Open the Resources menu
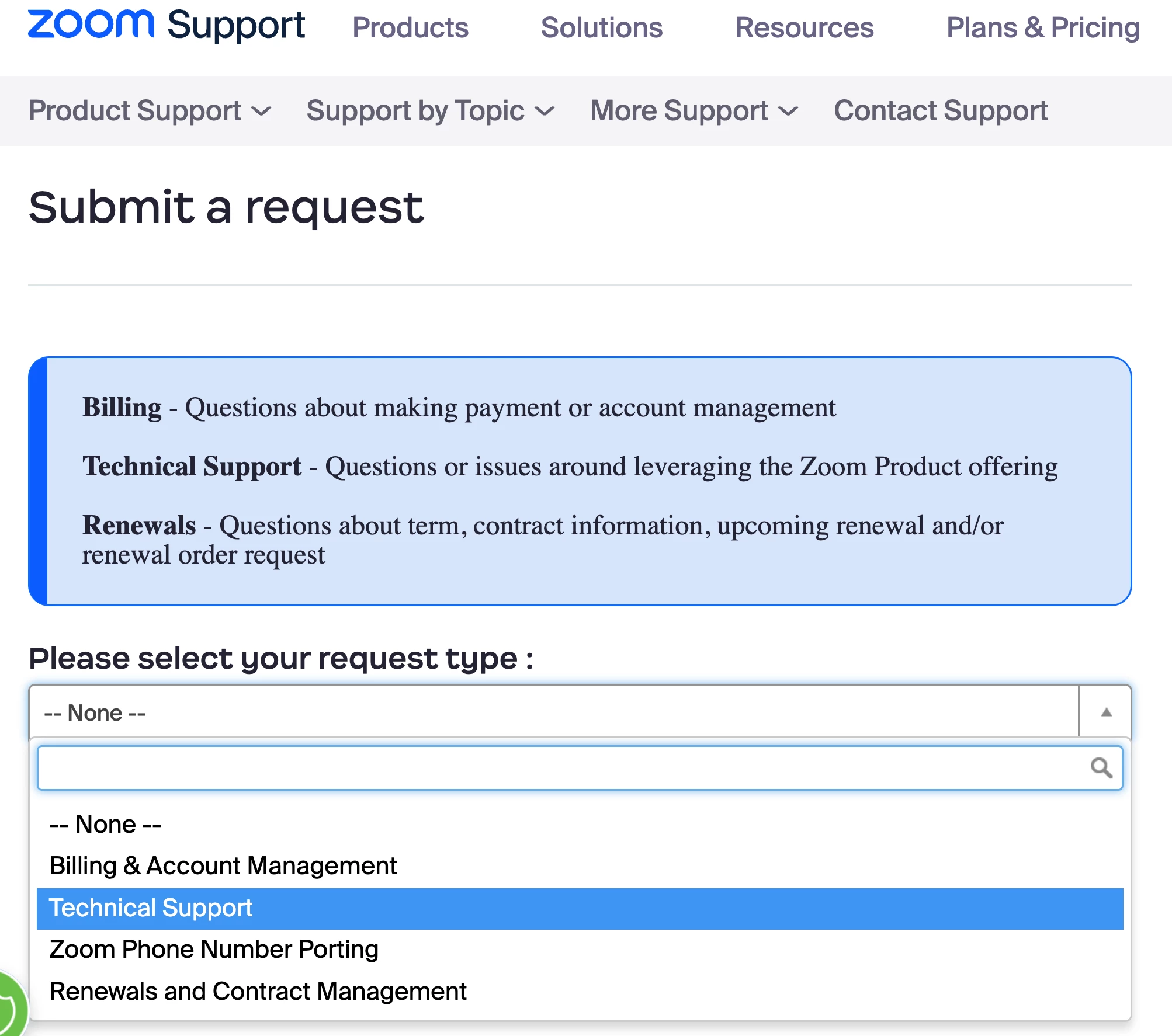 [x=804, y=27]
